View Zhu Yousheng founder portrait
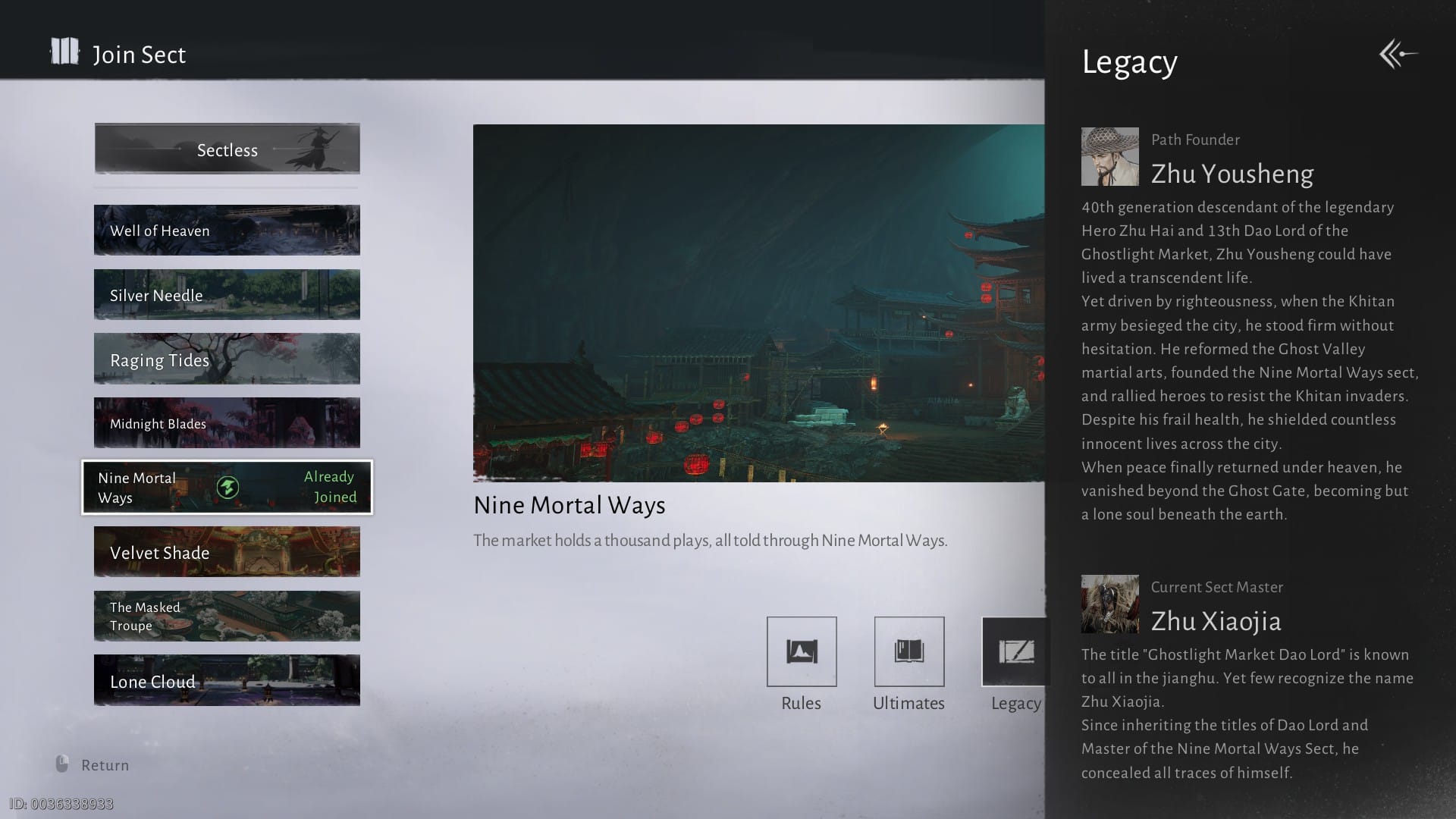Viewport: 1456px width, 819px height. (x=1109, y=157)
